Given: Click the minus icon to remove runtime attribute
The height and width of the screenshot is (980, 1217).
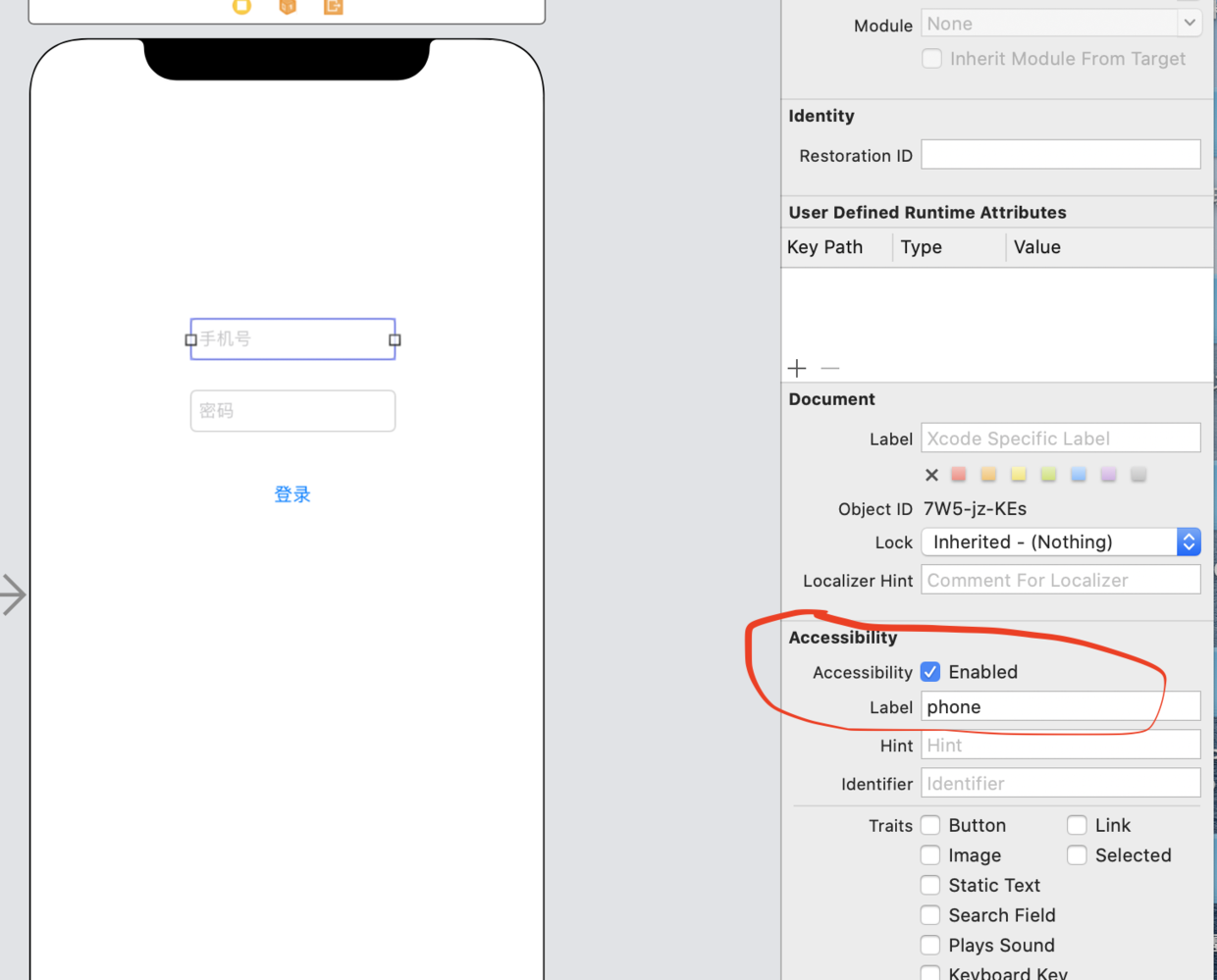Looking at the screenshot, I should pos(830,368).
